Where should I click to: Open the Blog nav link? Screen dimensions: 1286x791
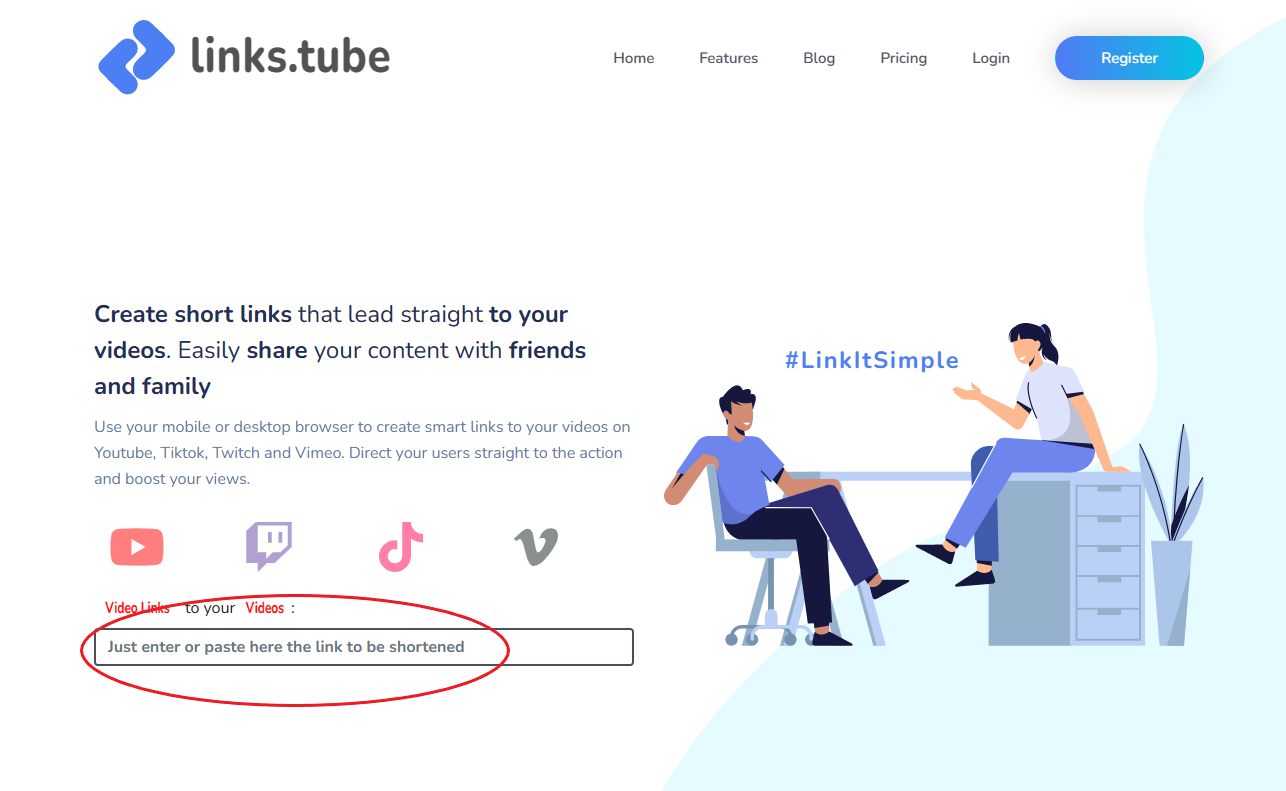pos(819,58)
